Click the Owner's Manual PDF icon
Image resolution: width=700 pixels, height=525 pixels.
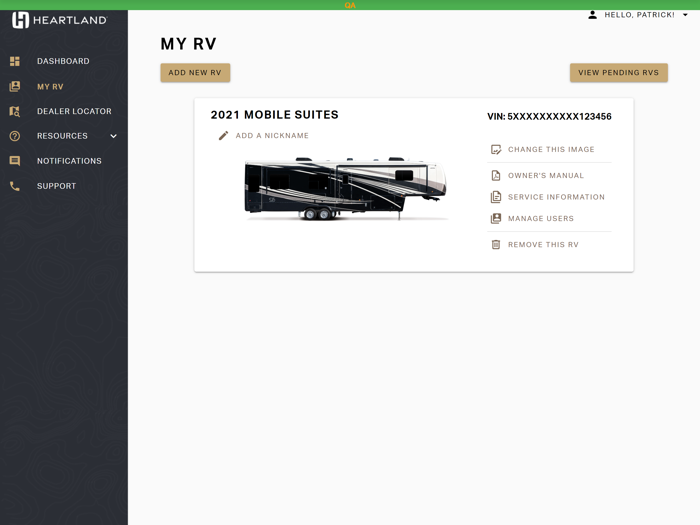[x=496, y=175]
